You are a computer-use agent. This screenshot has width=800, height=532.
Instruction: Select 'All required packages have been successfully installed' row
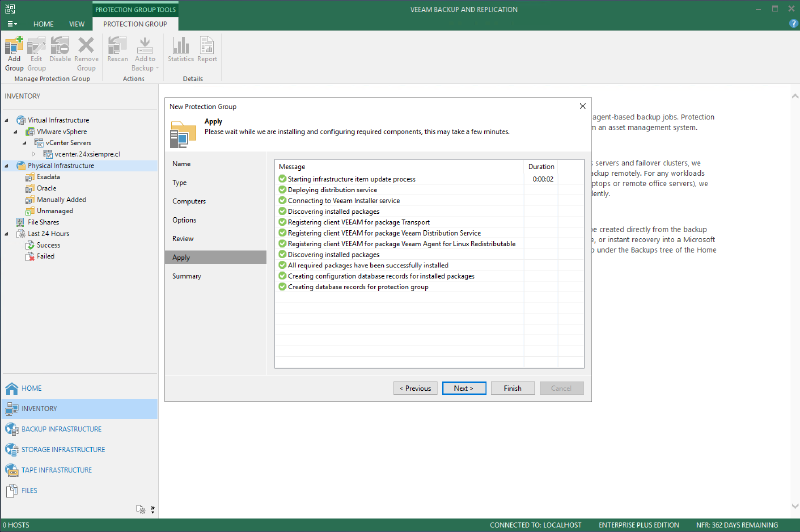[x=429, y=265]
